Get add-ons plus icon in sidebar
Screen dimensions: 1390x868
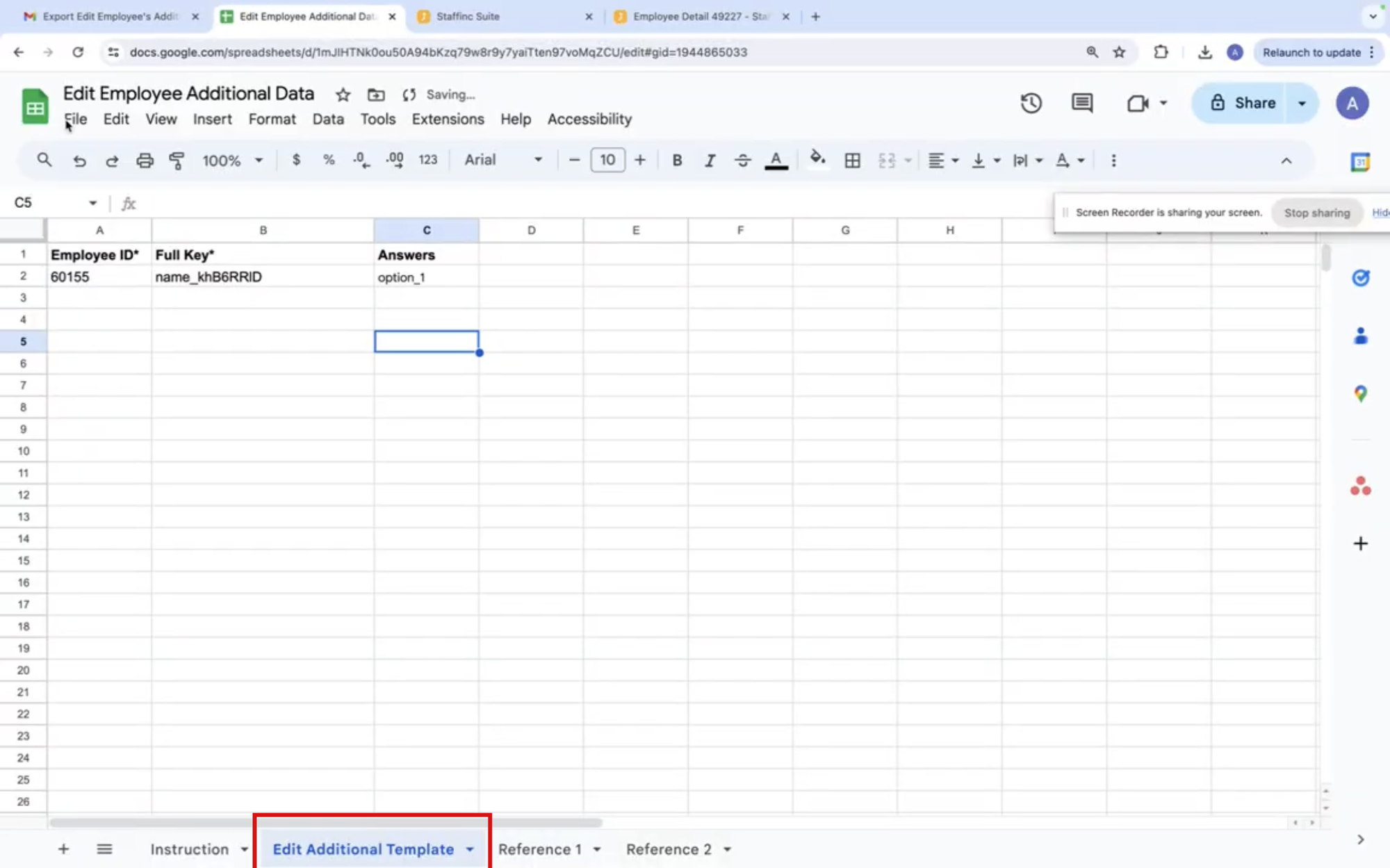pyautogui.click(x=1360, y=543)
